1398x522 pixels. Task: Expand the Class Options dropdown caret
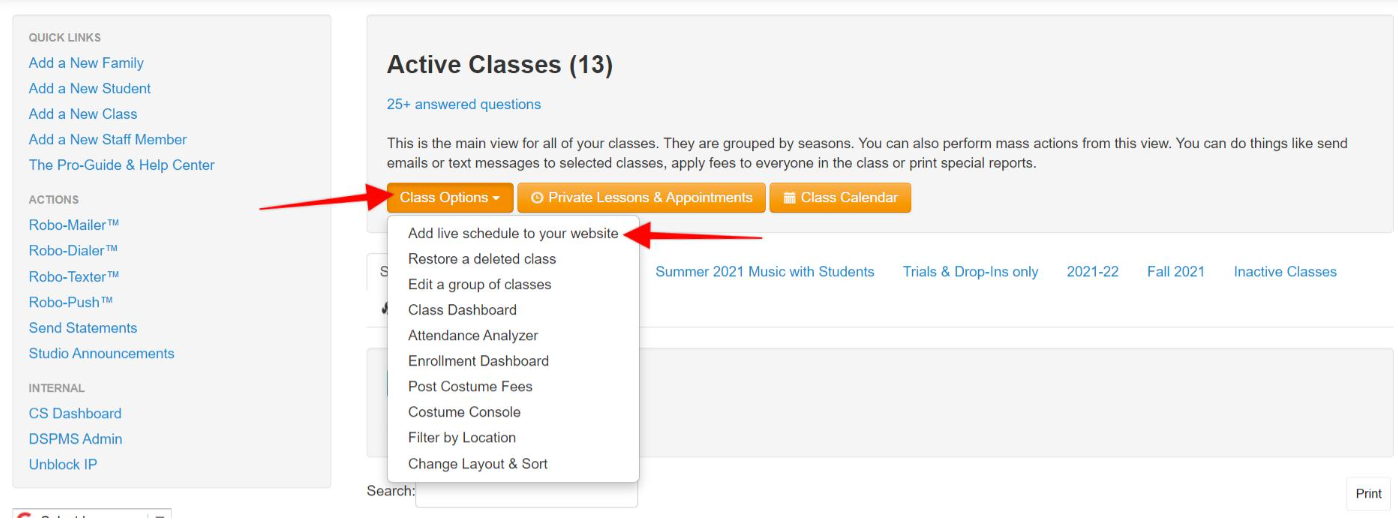click(496, 198)
